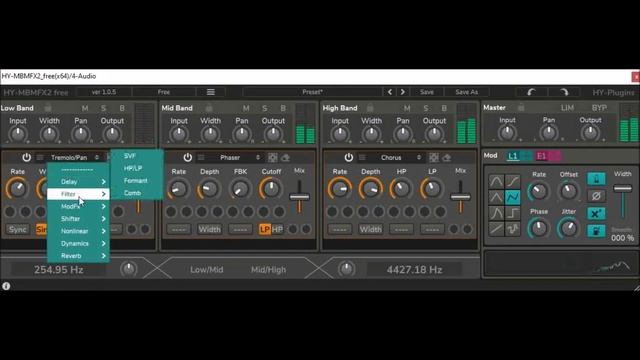This screenshot has width=640, height=360.
Task: Toggle the Phaser effect power button
Action: [x=187, y=157]
